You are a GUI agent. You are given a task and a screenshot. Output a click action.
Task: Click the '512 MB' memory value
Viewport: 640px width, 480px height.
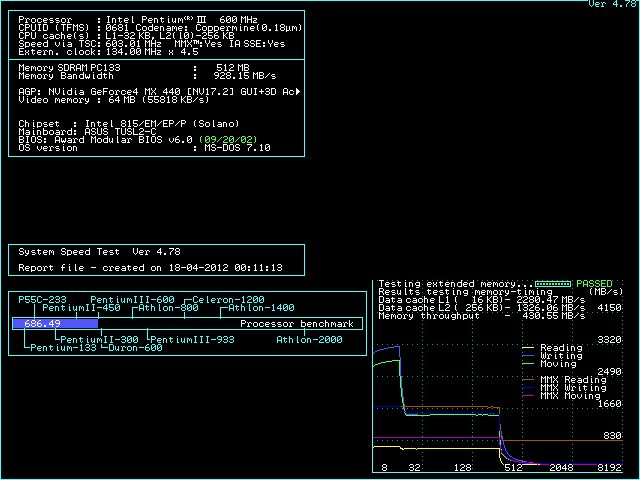tap(233, 68)
